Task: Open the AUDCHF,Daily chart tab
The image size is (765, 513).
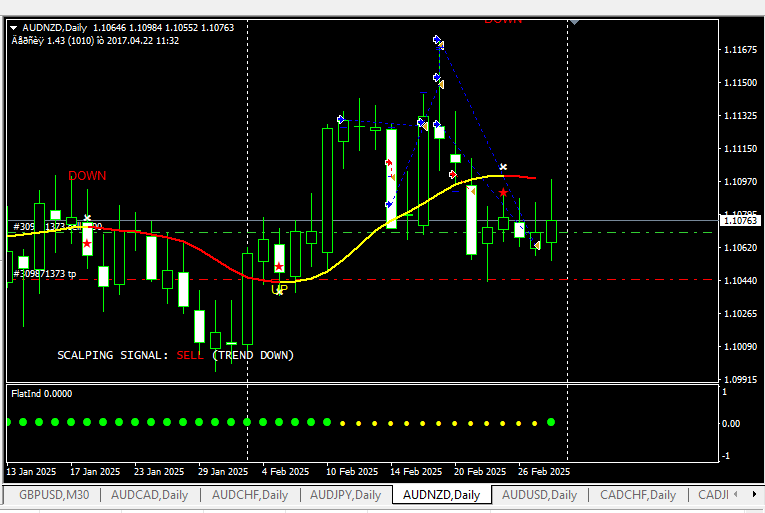Action: [250, 495]
